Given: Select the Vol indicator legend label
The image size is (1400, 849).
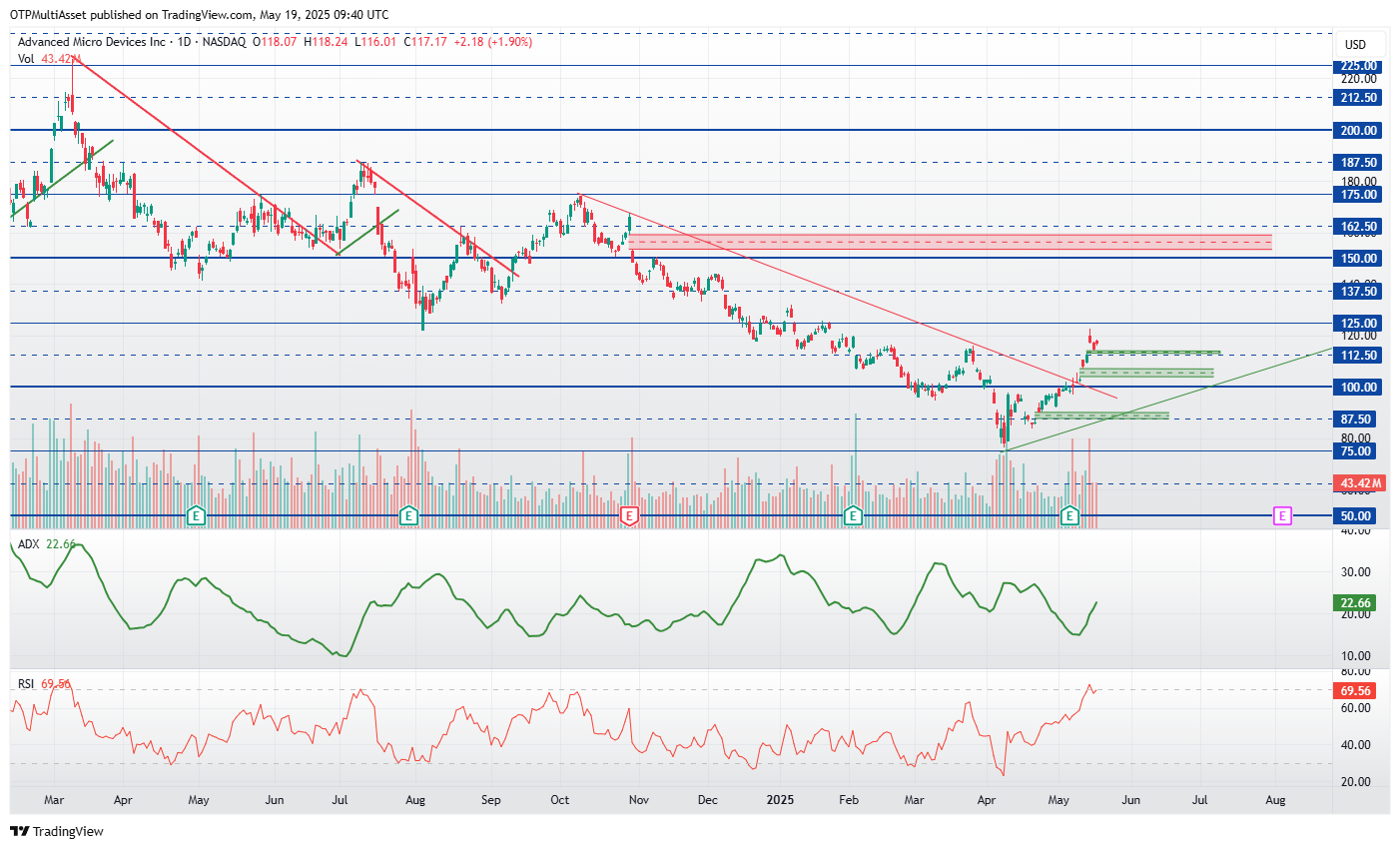Looking at the screenshot, I should click(x=26, y=59).
